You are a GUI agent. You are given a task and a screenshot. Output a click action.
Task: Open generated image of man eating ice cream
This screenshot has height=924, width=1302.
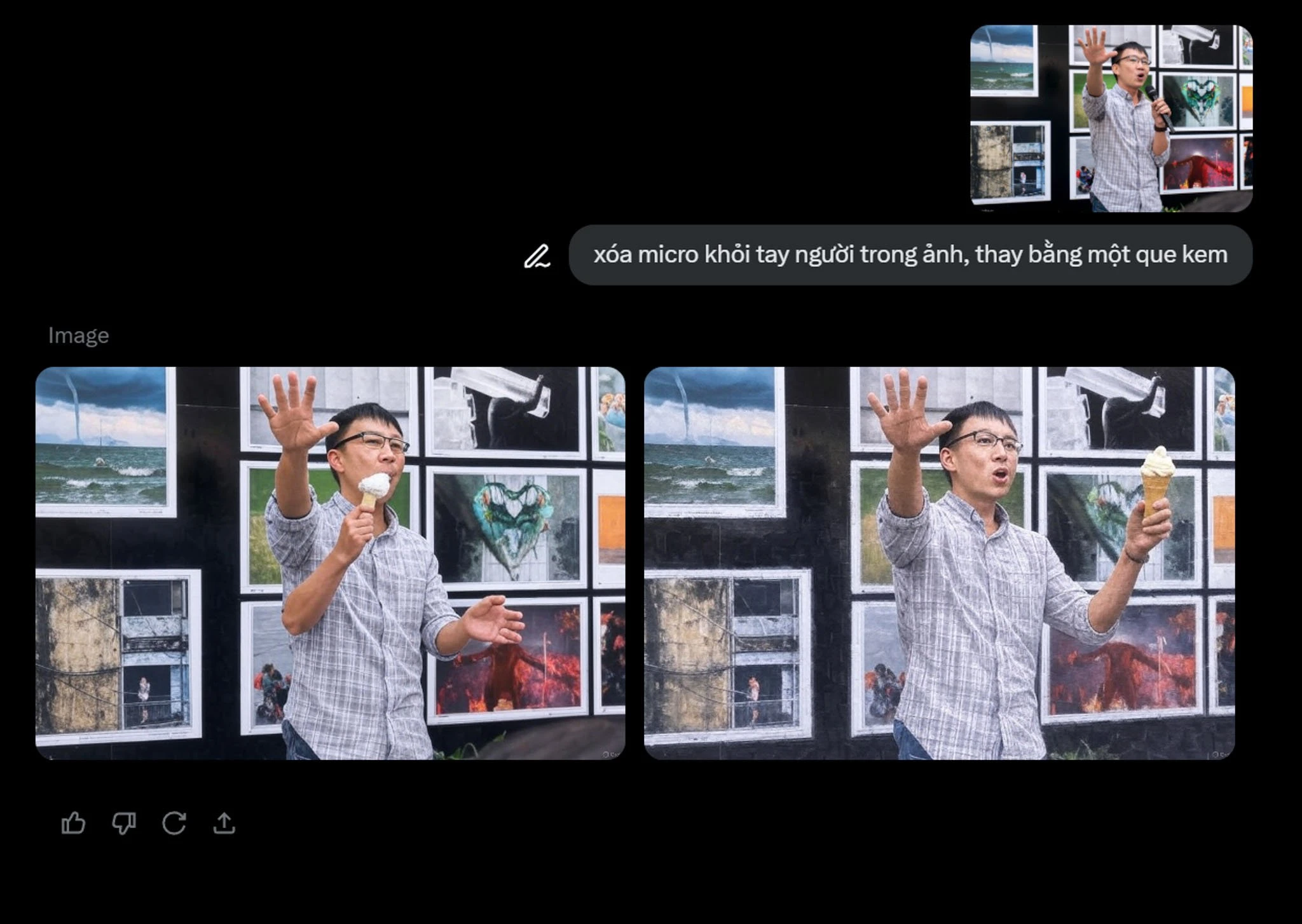coord(330,563)
